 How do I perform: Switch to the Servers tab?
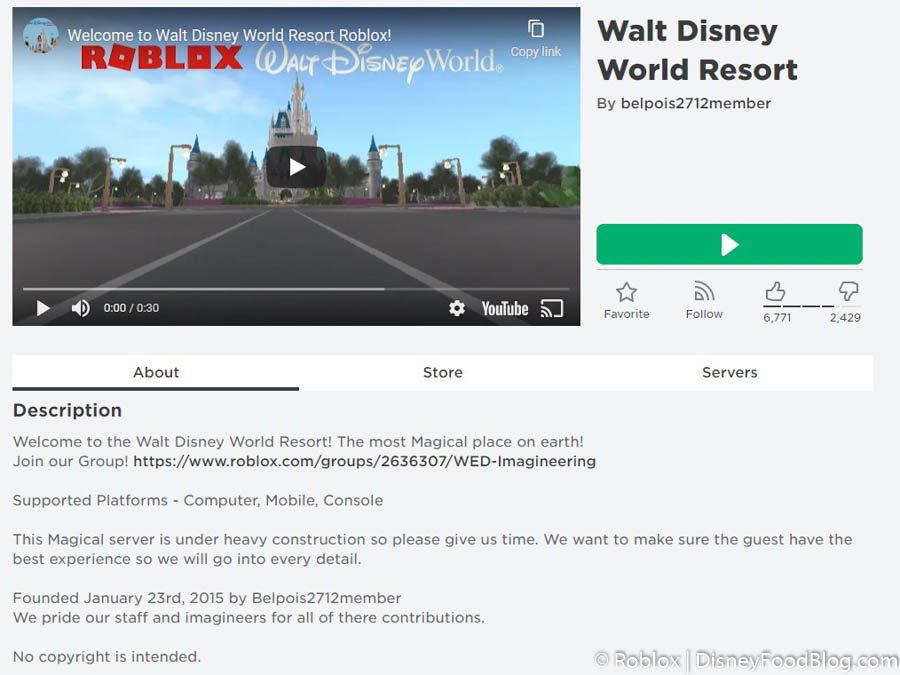(x=729, y=372)
